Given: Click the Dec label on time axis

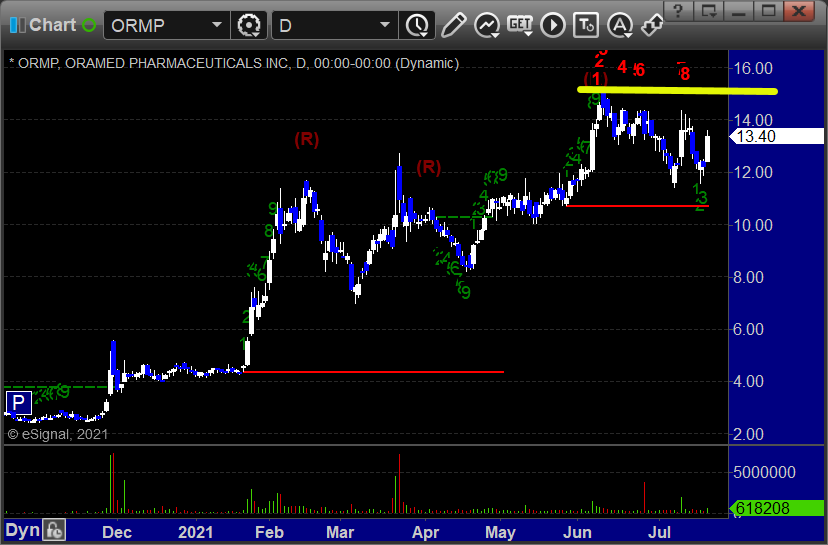Looking at the screenshot, I should click(x=117, y=532).
